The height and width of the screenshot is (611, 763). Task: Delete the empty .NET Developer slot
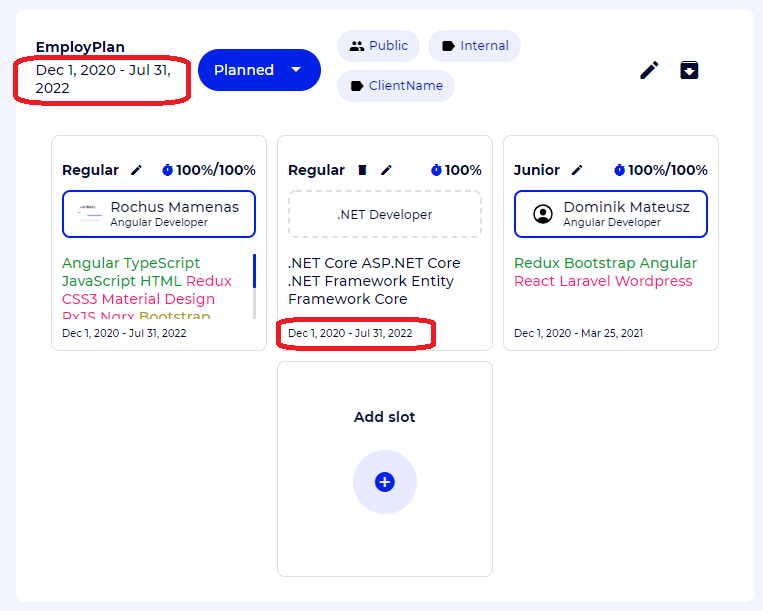click(362, 170)
